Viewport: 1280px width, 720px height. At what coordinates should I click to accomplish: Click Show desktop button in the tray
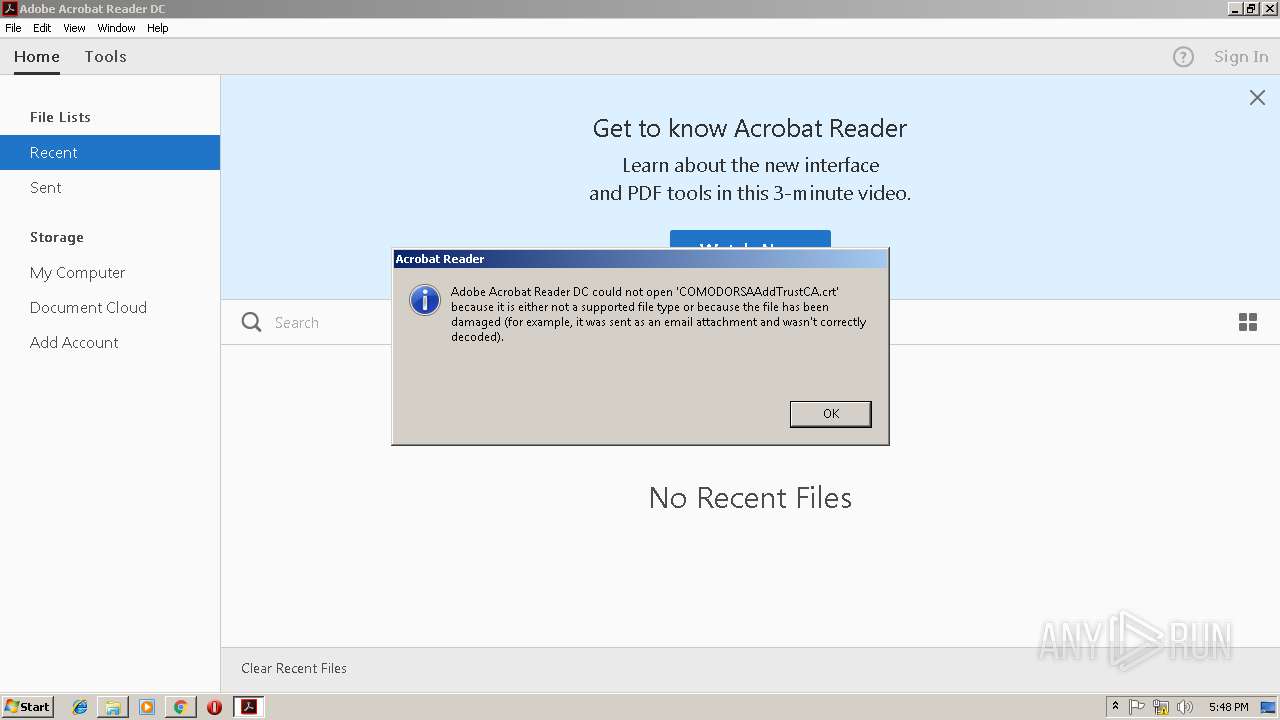[x=1268, y=707]
